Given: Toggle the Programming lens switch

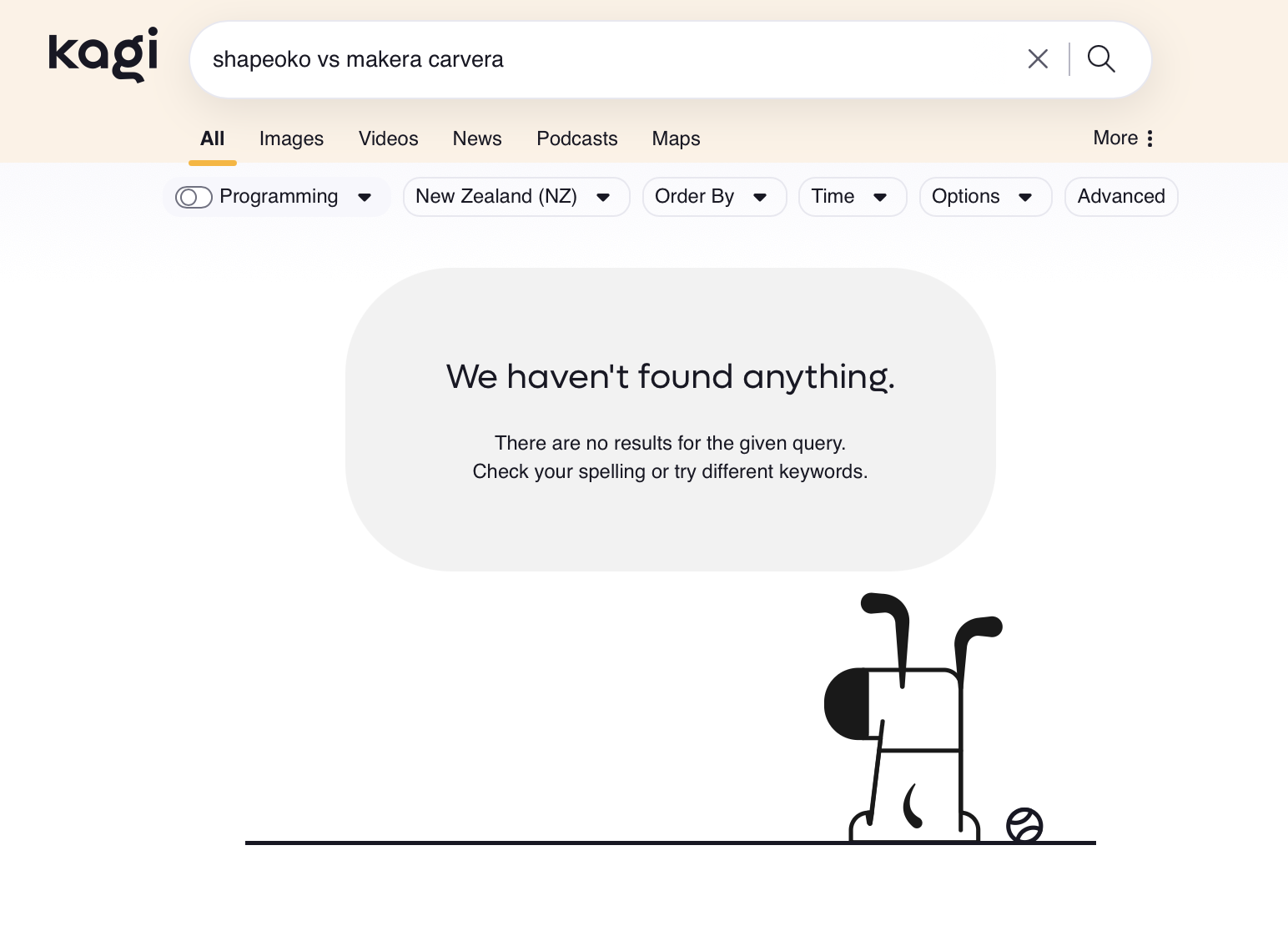Looking at the screenshot, I should (194, 197).
